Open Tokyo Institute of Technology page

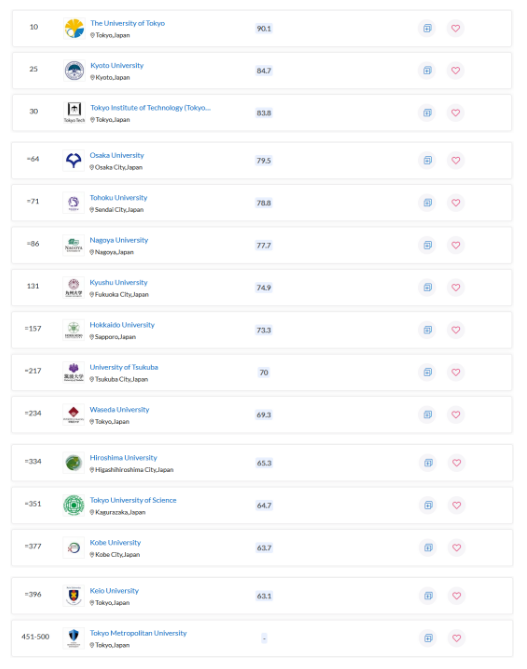coord(150,108)
